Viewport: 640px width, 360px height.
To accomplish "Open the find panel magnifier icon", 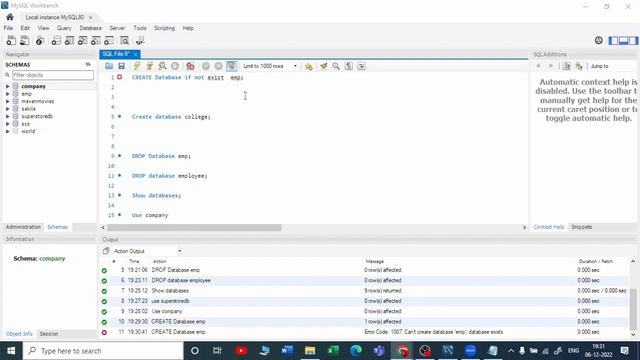I will click(336, 66).
